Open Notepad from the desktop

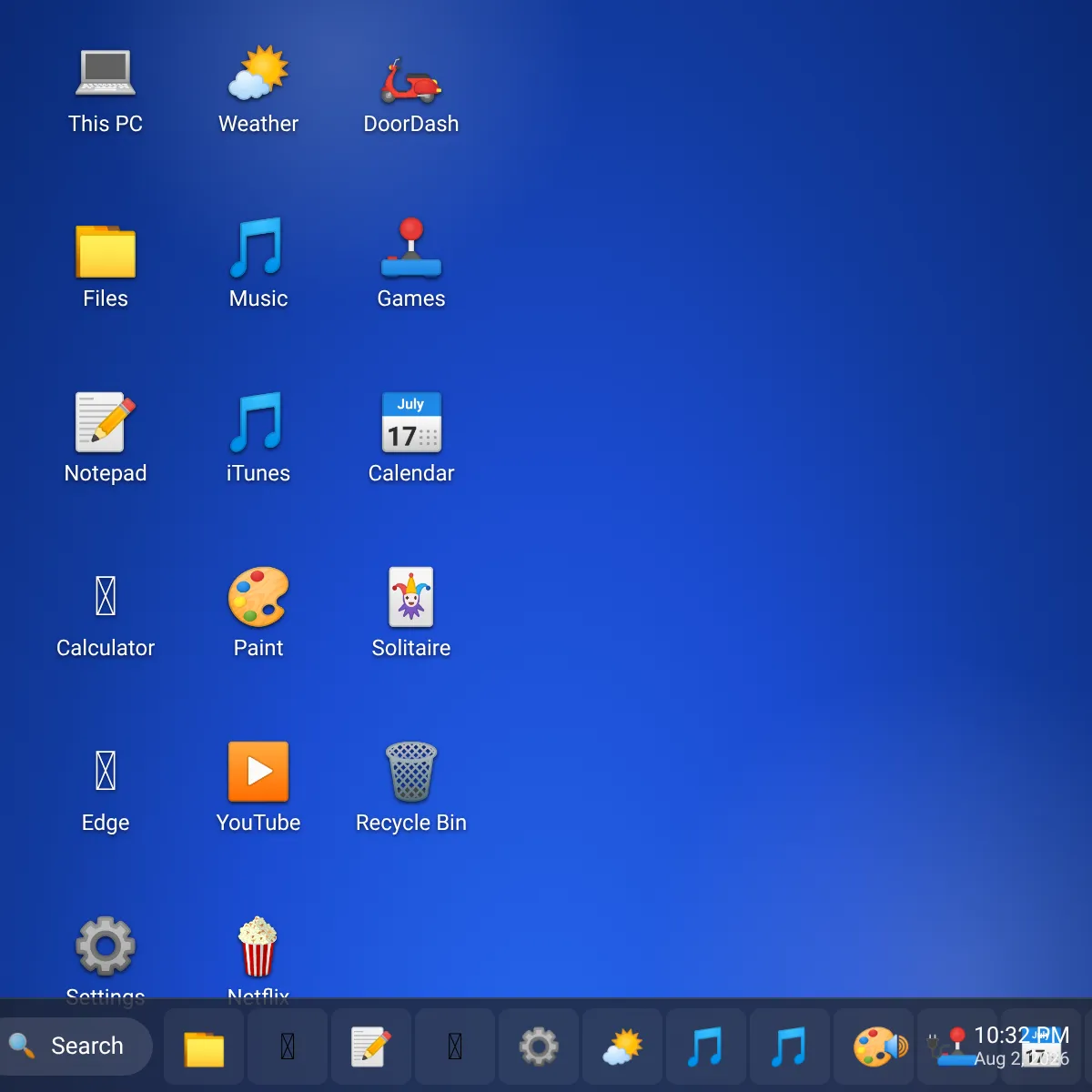coord(106,440)
